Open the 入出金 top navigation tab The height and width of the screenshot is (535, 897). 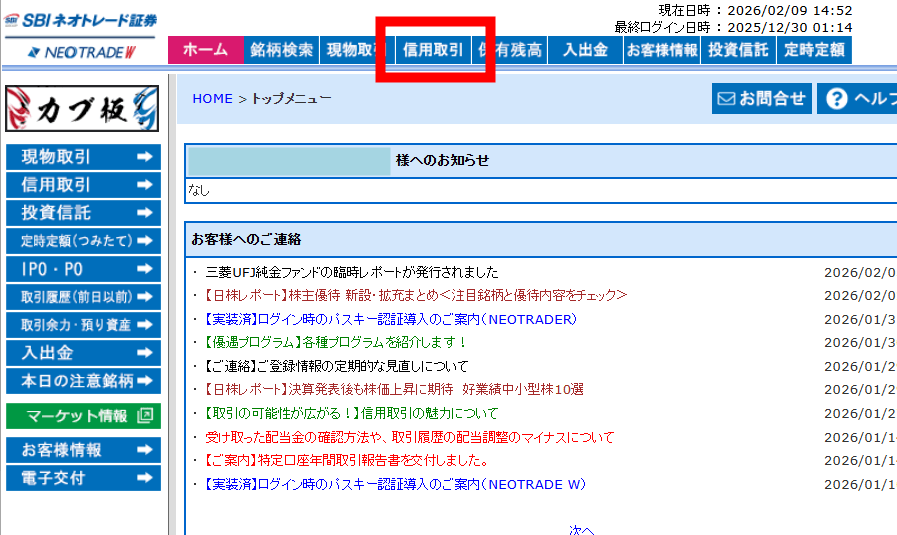pyautogui.click(x=585, y=50)
